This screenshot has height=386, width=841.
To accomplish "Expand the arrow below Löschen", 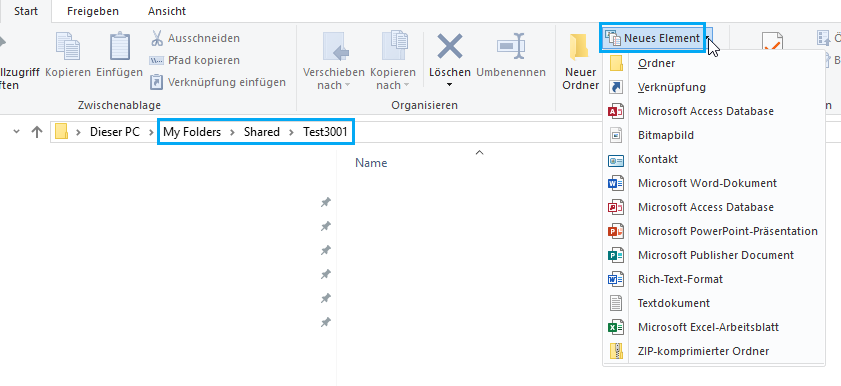I will pyautogui.click(x=449, y=85).
